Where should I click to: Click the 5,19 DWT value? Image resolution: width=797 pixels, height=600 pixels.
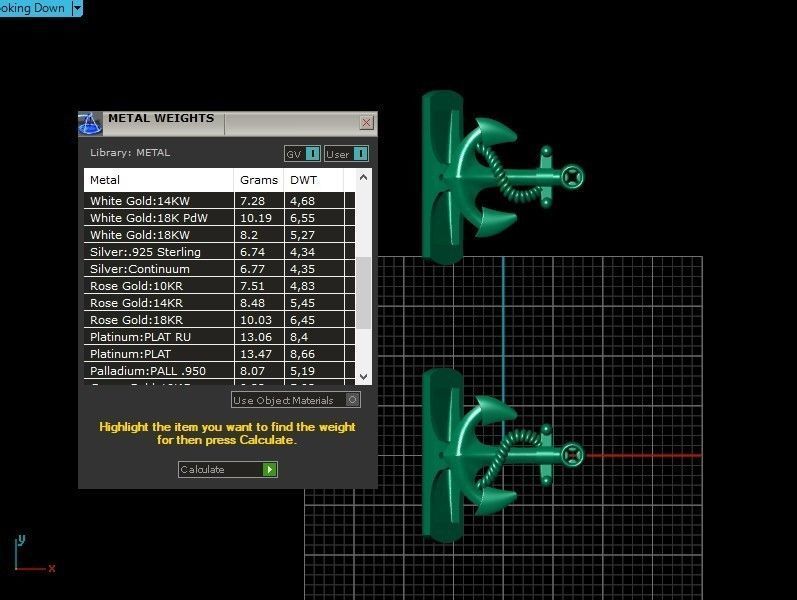[302, 371]
